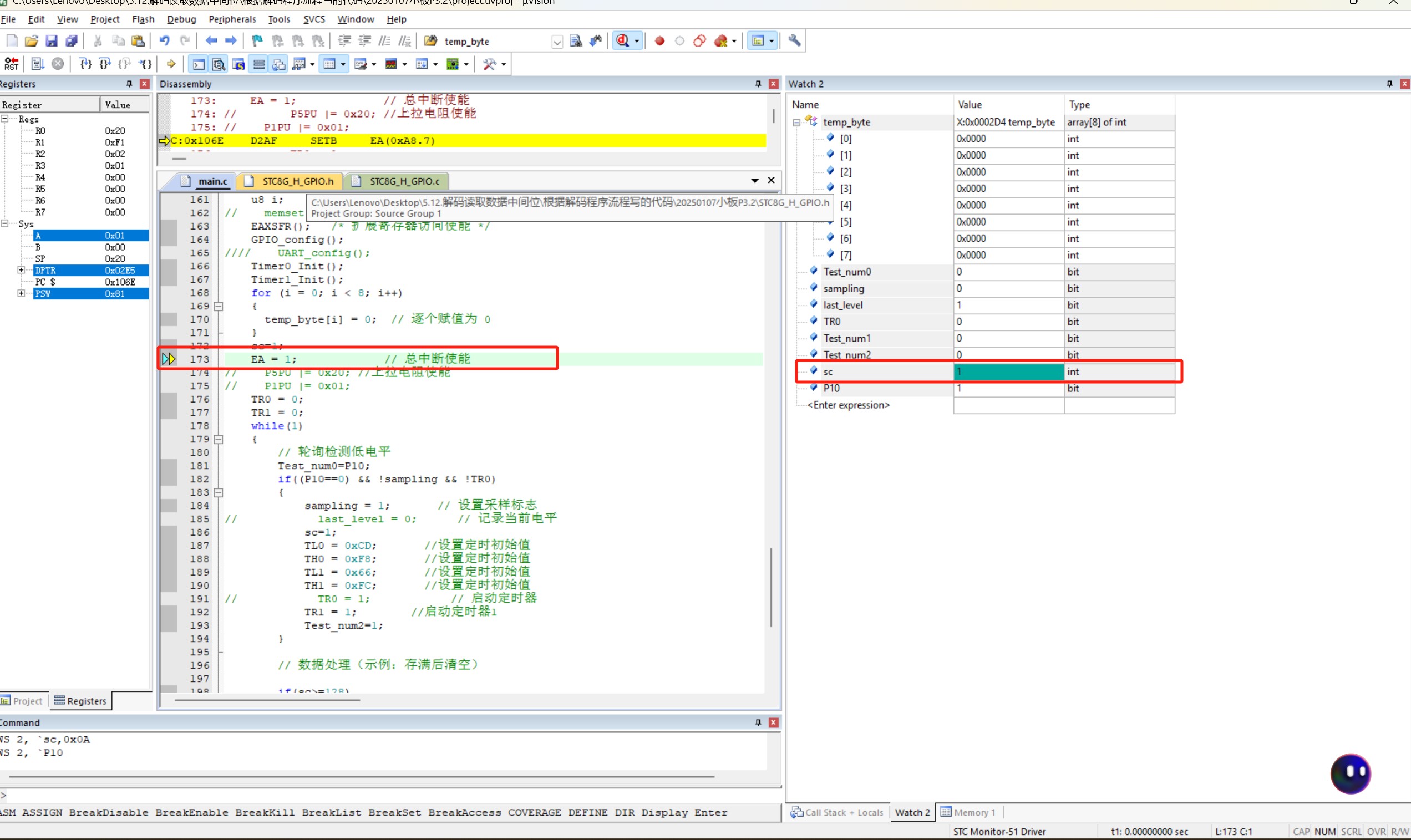Step into one line
The height and width of the screenshot is (840, 1411).
[x=85, y=64]
